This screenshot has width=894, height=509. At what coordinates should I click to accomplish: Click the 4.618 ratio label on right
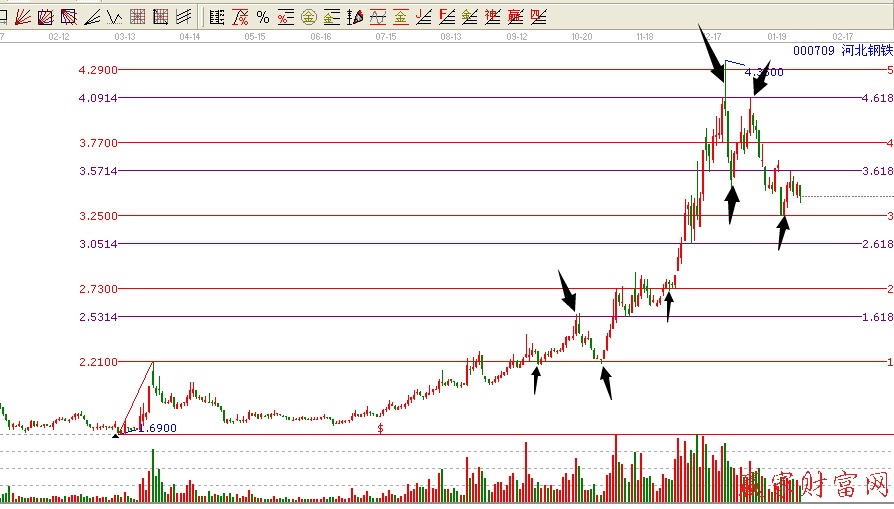click(876, 98)
